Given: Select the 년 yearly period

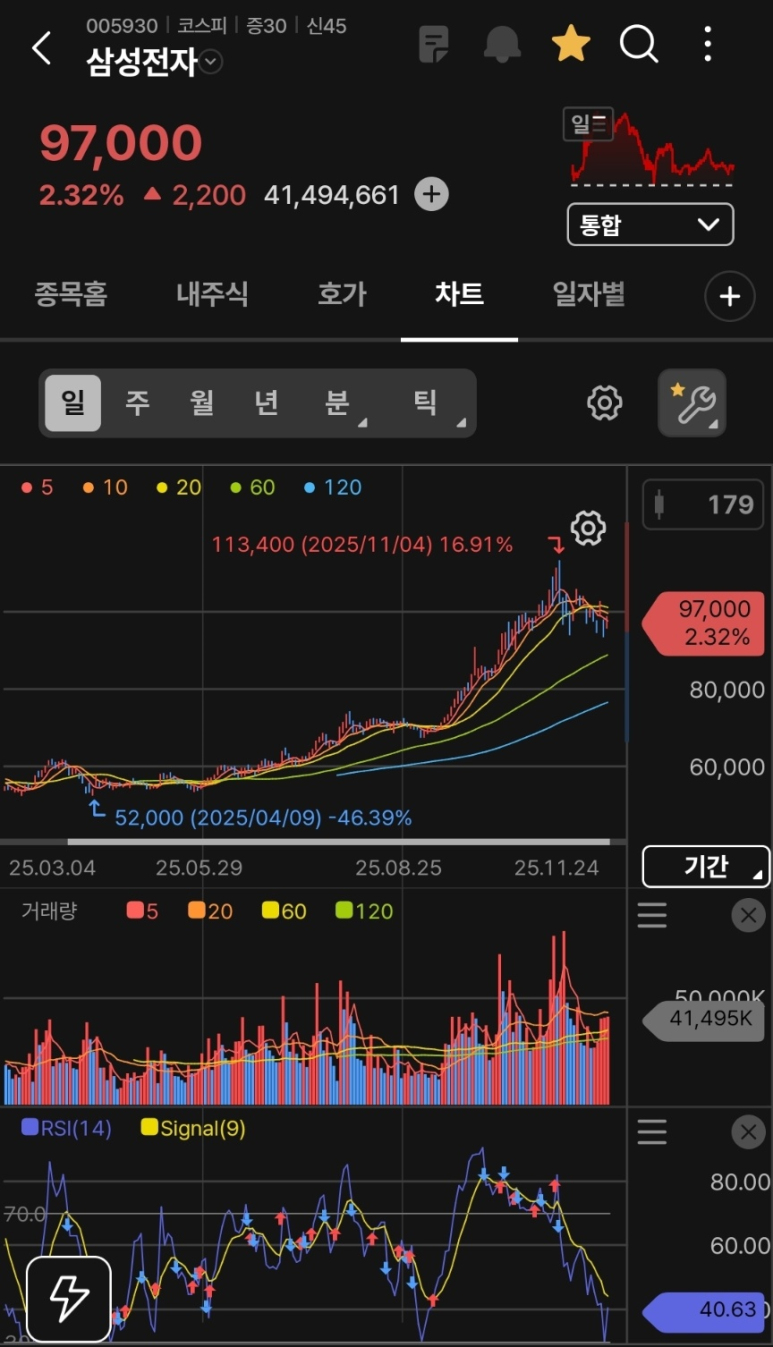Looking at the screenshot, I should coord(265,403).
